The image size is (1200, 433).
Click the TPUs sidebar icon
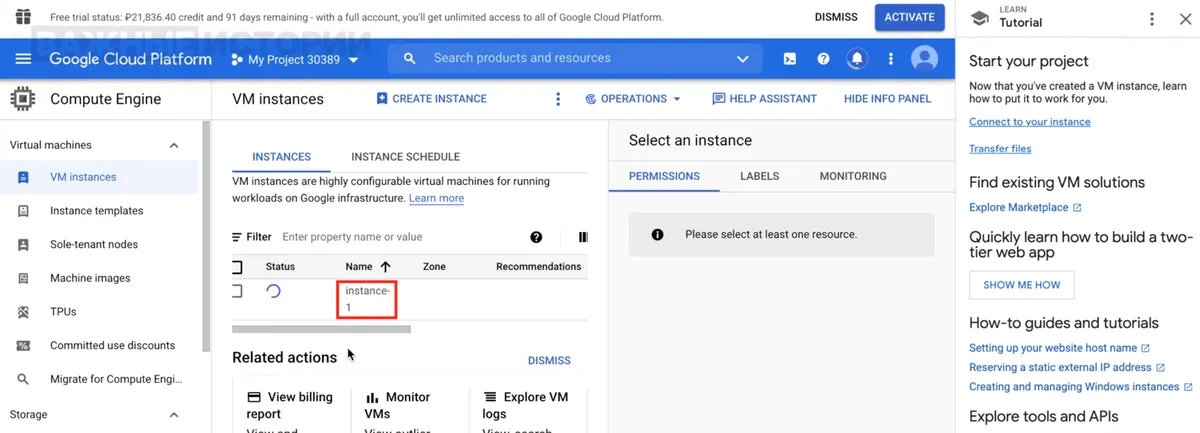(x=24, y=312)
